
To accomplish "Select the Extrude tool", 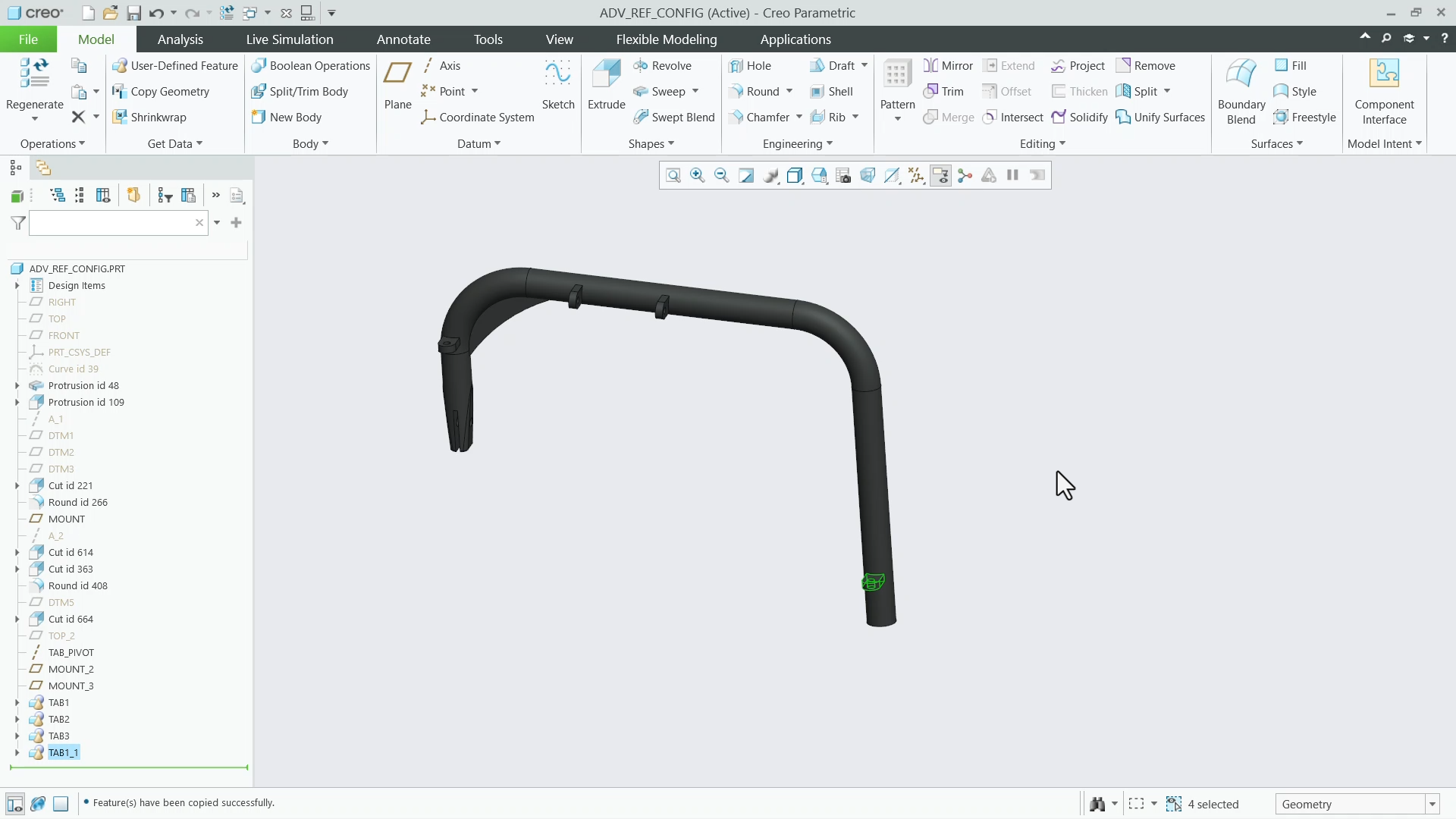I will click(x=606, y=85).
